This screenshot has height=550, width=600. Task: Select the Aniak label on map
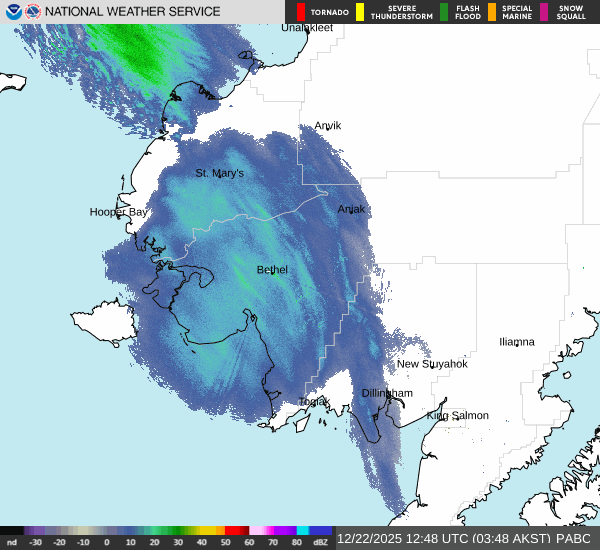pyautogui.click(x=351, y=209)
